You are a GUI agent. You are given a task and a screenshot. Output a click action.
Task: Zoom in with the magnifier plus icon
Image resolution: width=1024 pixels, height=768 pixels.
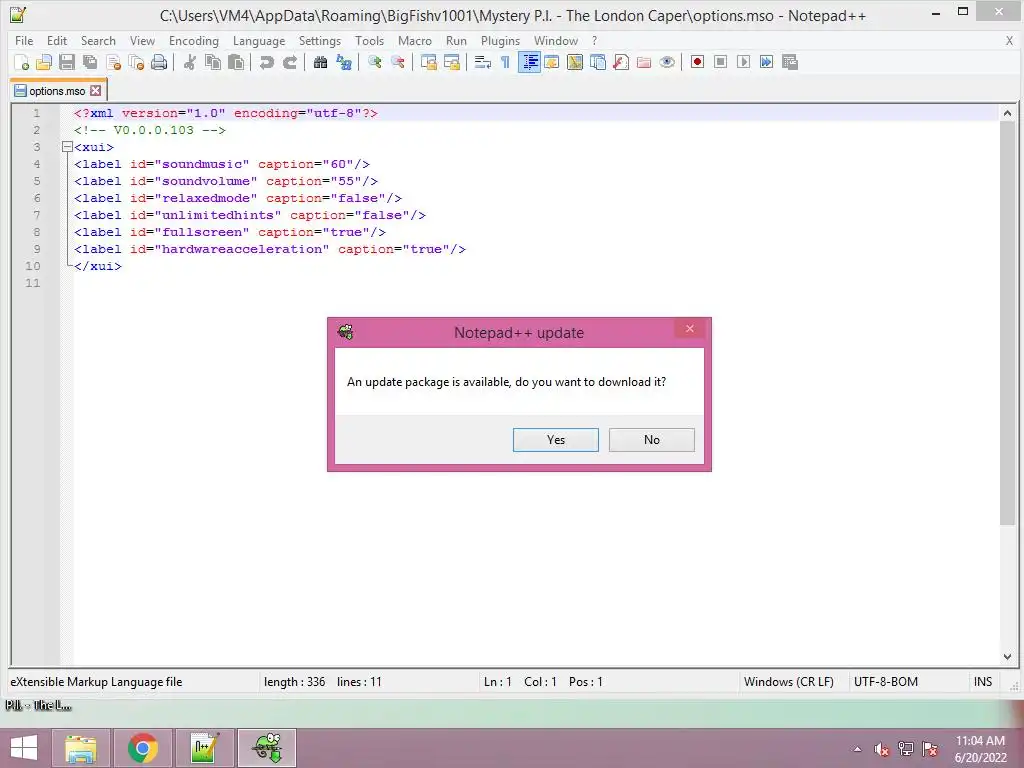(x=375, y=63)
